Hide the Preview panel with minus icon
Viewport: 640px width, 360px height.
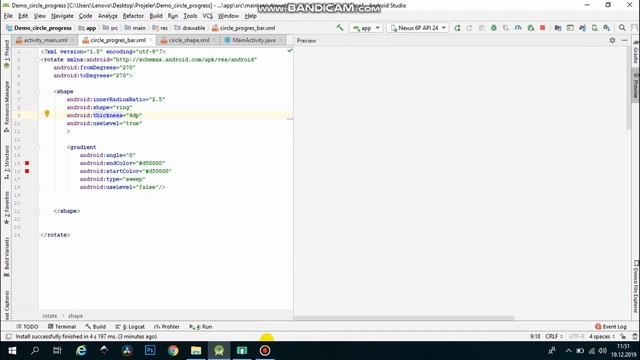624,40
